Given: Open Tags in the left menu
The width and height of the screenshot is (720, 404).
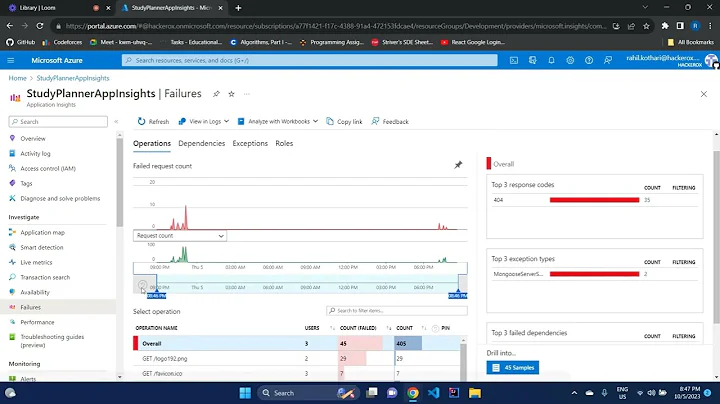Looking at the screenshot, I should (x=26, y=183).
